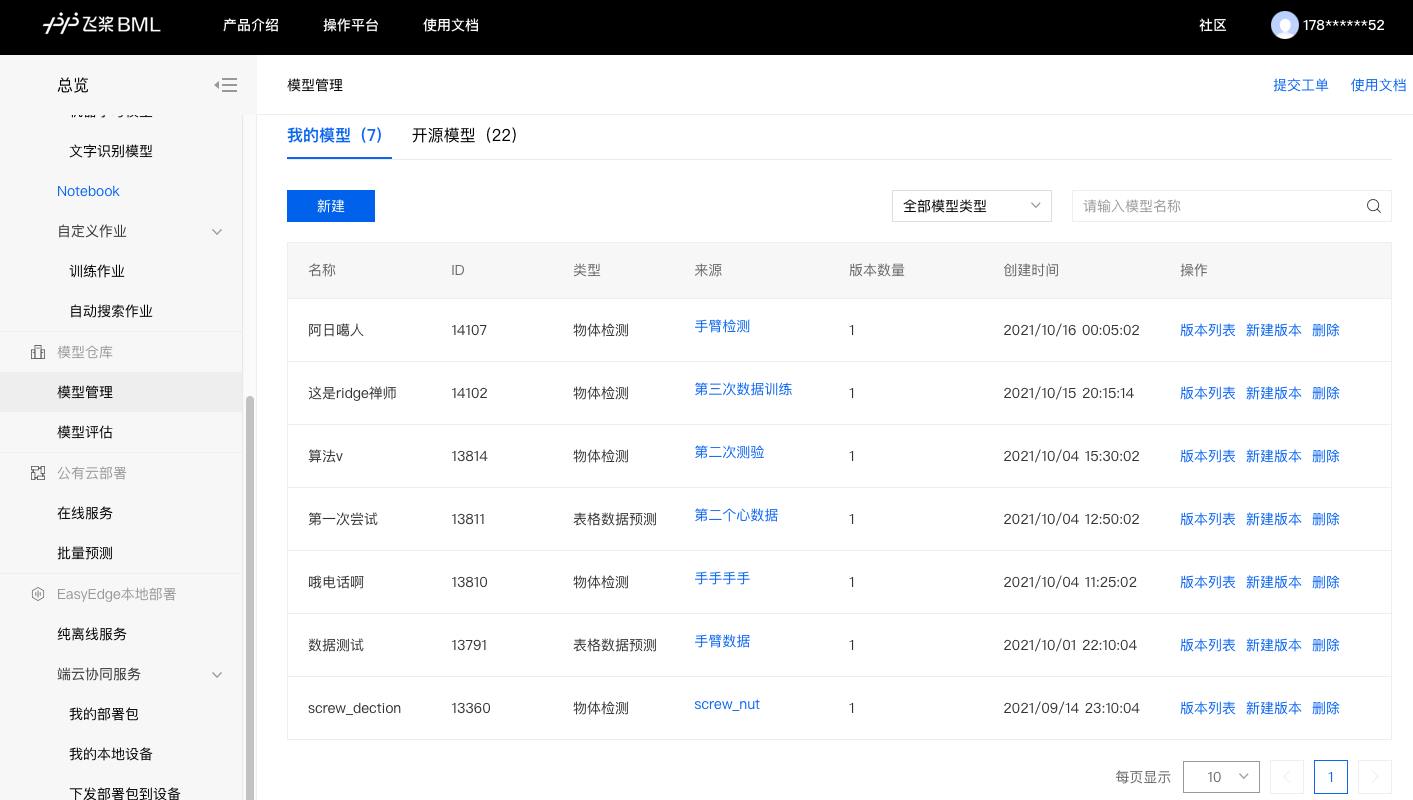Open 第二个心数据 source link

point(736,515)
